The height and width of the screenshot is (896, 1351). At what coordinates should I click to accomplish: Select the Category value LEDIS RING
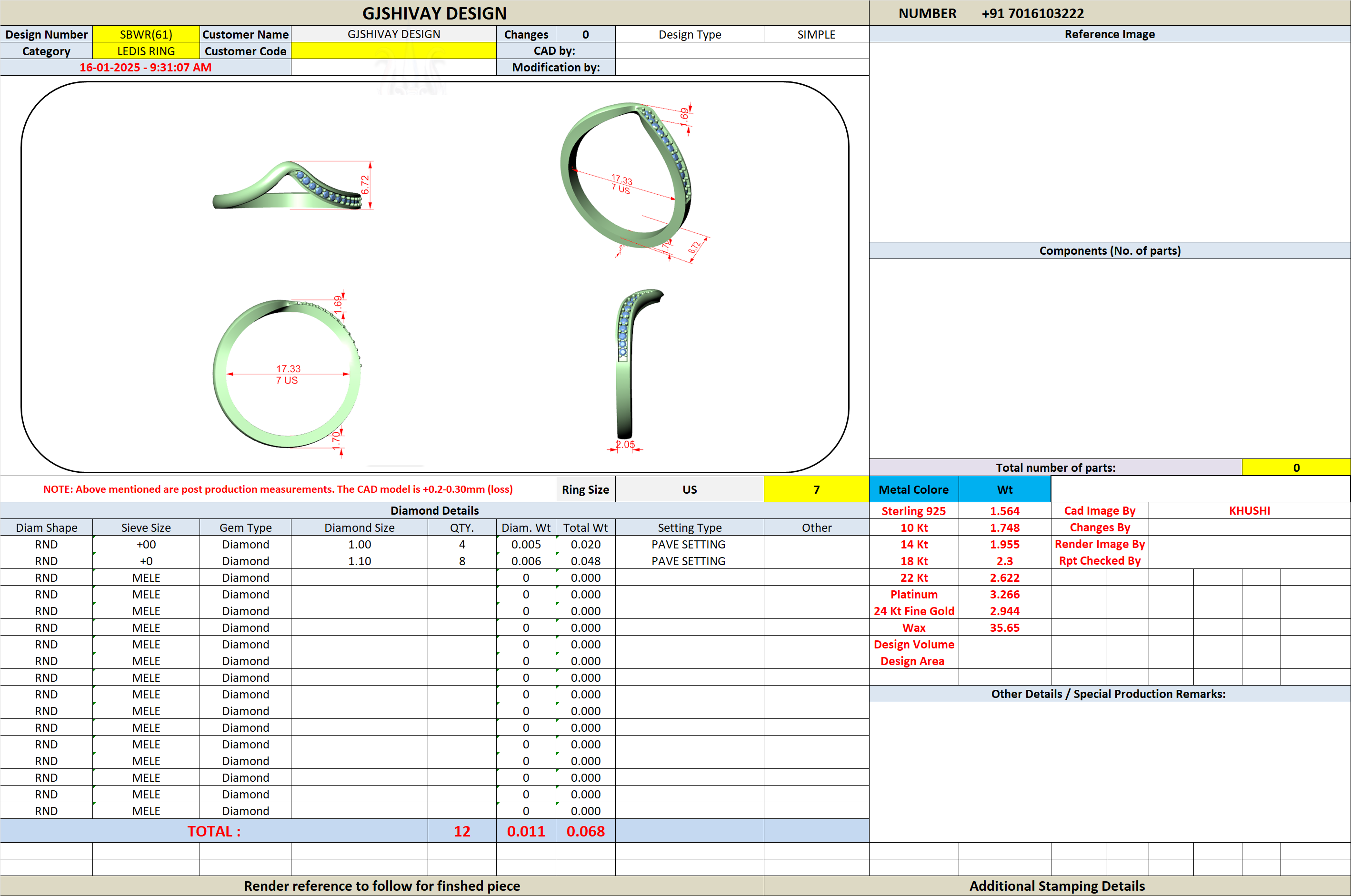[x=146, y=51]
